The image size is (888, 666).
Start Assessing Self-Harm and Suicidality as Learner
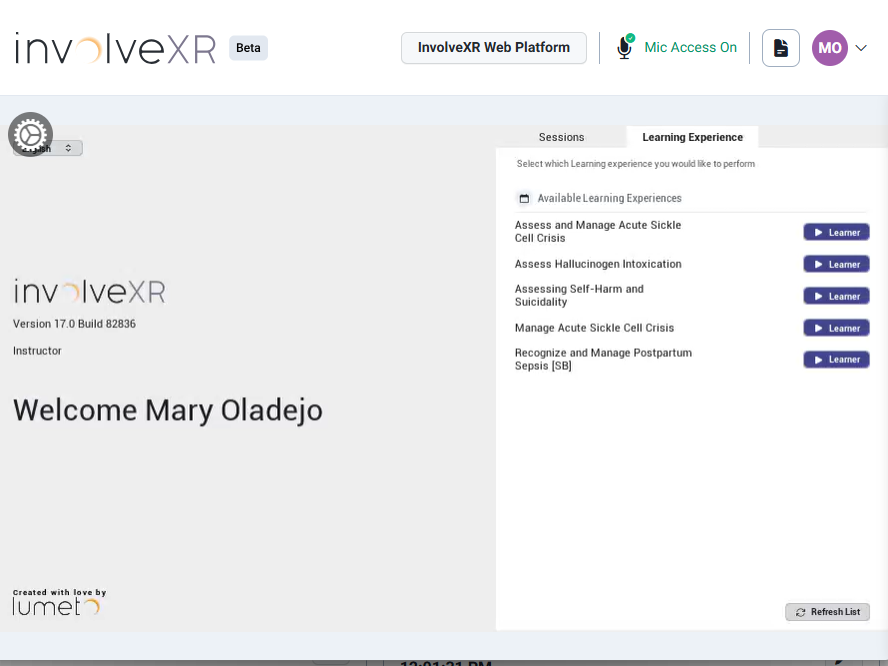coord(836,296)
